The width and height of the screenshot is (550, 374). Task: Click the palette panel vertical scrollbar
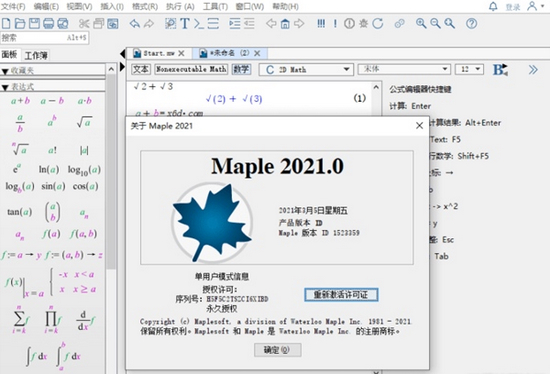pos(111,172)
